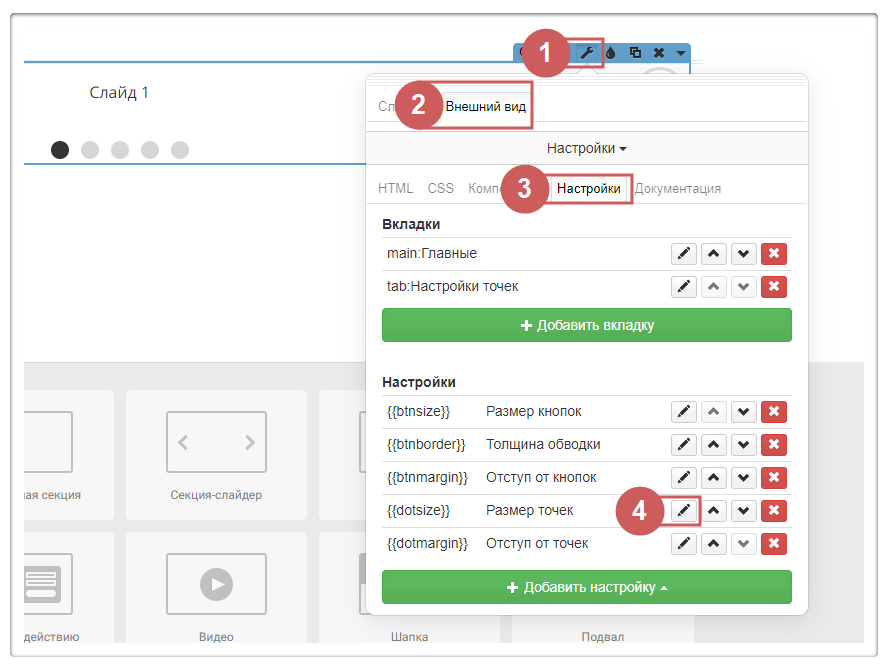892x672 pixels.
Task: Expand the Настройки dropdown header
Action: click(587, 148)
